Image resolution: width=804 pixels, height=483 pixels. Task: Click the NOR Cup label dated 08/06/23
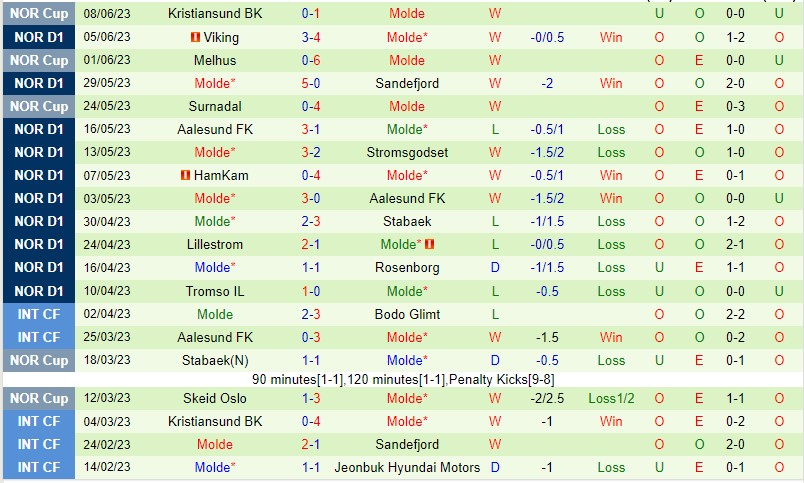point(40,14)
